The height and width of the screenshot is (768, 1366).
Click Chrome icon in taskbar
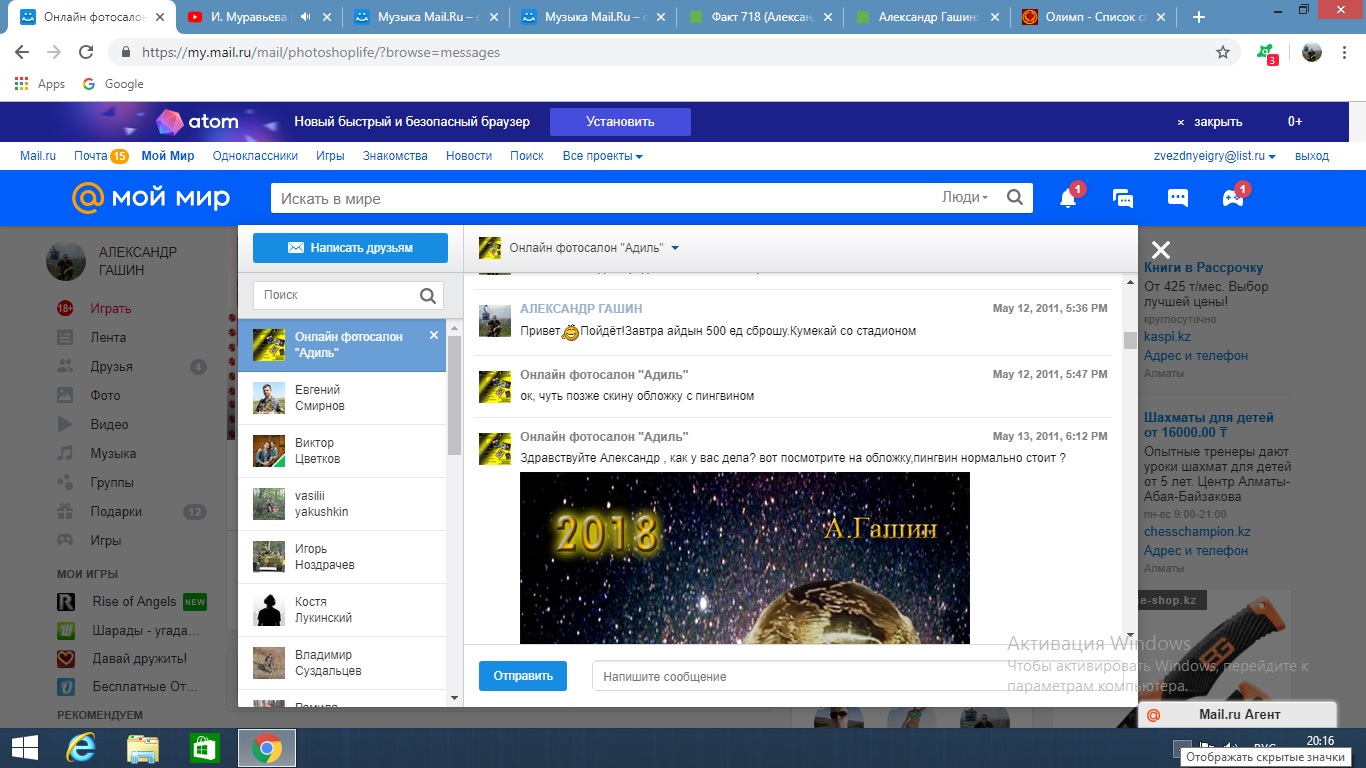tap(266, 748)
